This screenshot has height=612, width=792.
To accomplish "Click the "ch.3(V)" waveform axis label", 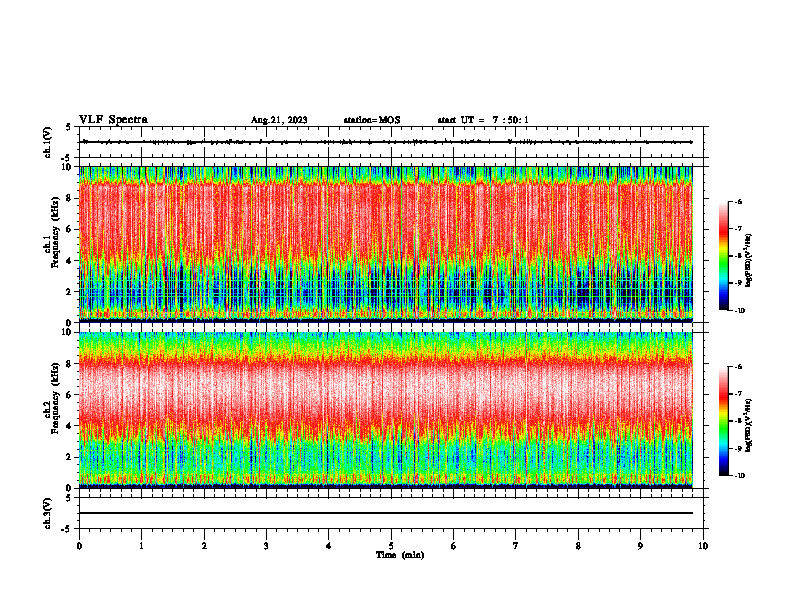I will [x=48, y=513].
